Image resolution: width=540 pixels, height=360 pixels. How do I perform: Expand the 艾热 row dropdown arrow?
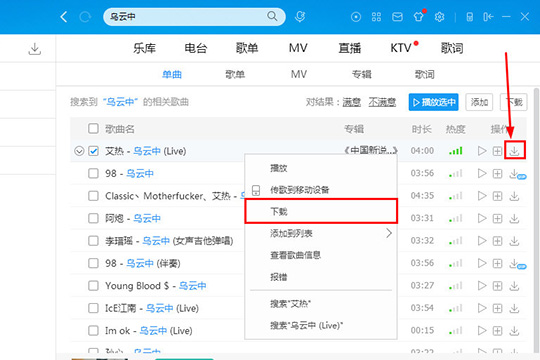click(79, 151)
